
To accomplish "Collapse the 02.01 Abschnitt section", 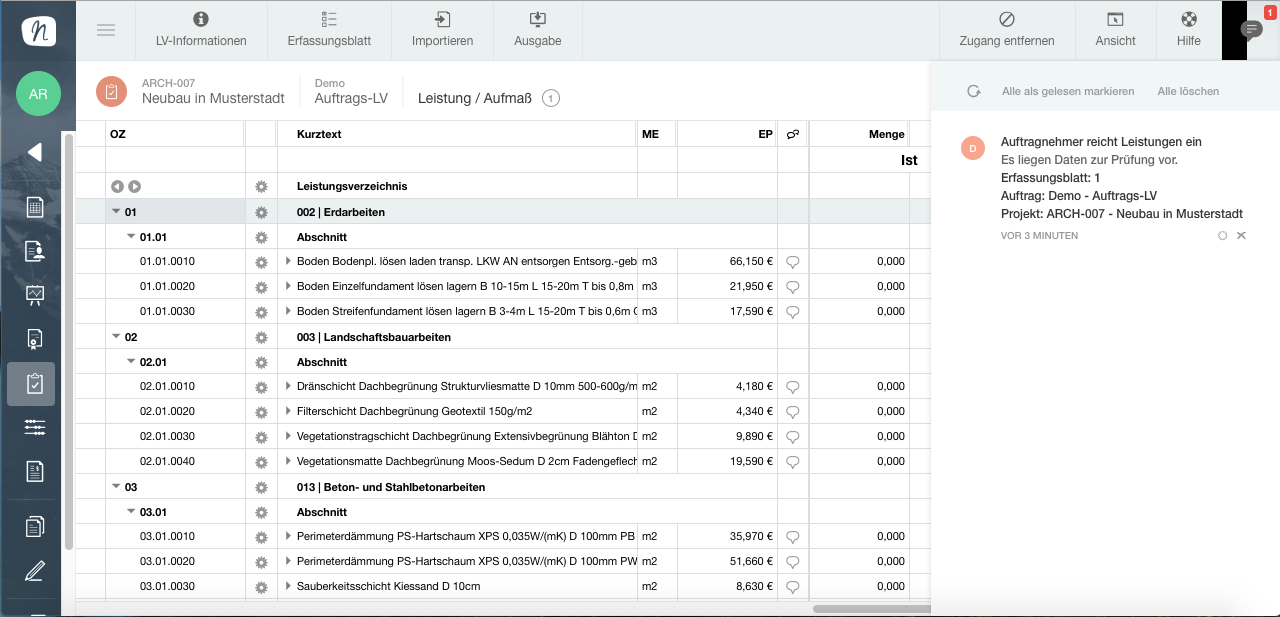I will tap(131, 362).
